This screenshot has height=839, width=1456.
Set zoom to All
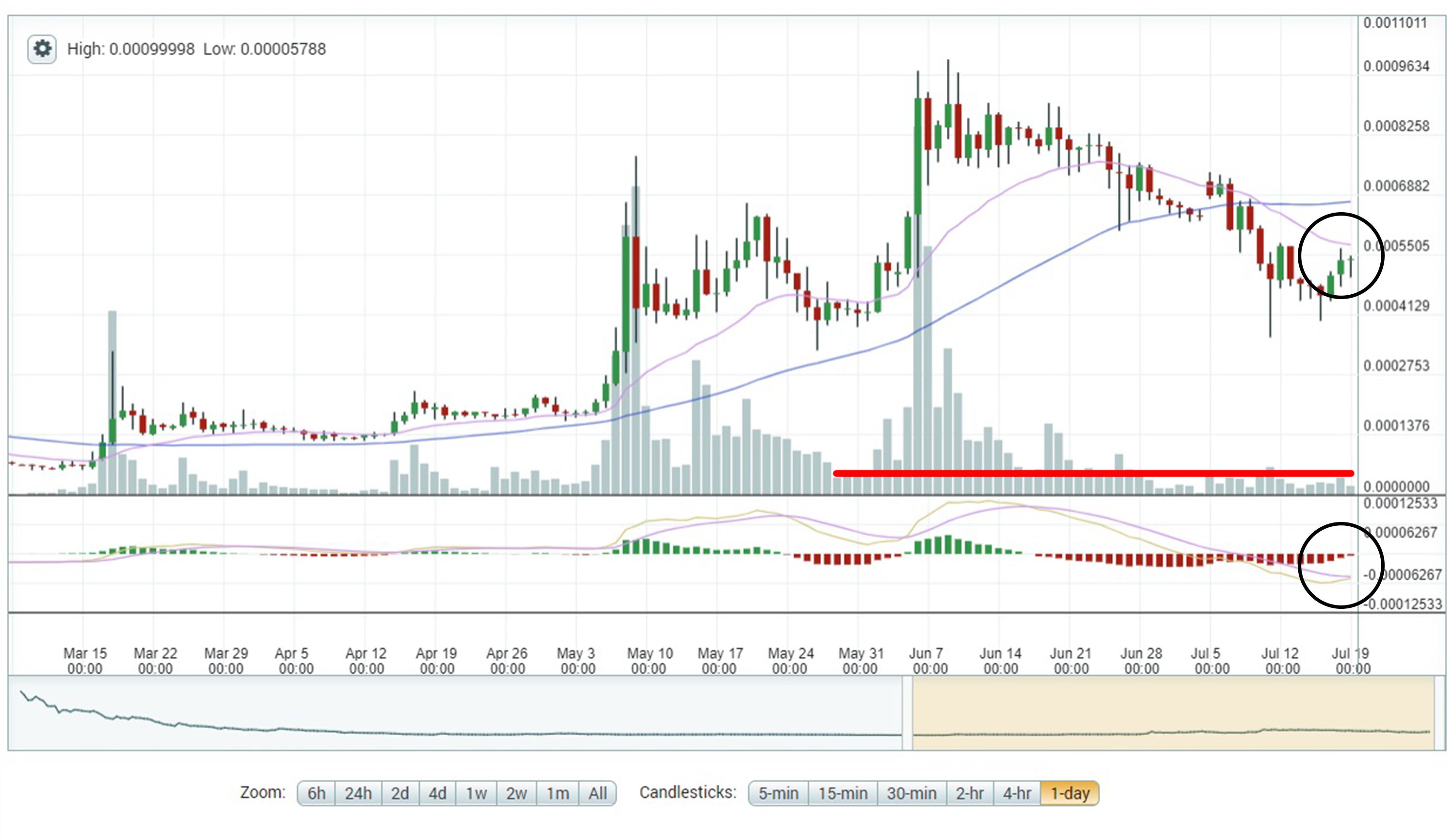597,793
